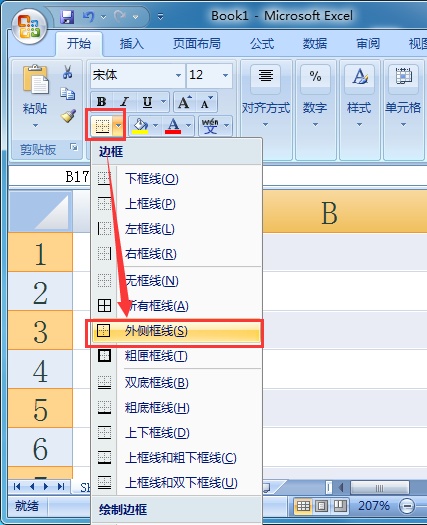The width and height of the screenshot is (427, 525).
Task: Choose 上下框线(D) top and bottom
Action: click(176, 433)
